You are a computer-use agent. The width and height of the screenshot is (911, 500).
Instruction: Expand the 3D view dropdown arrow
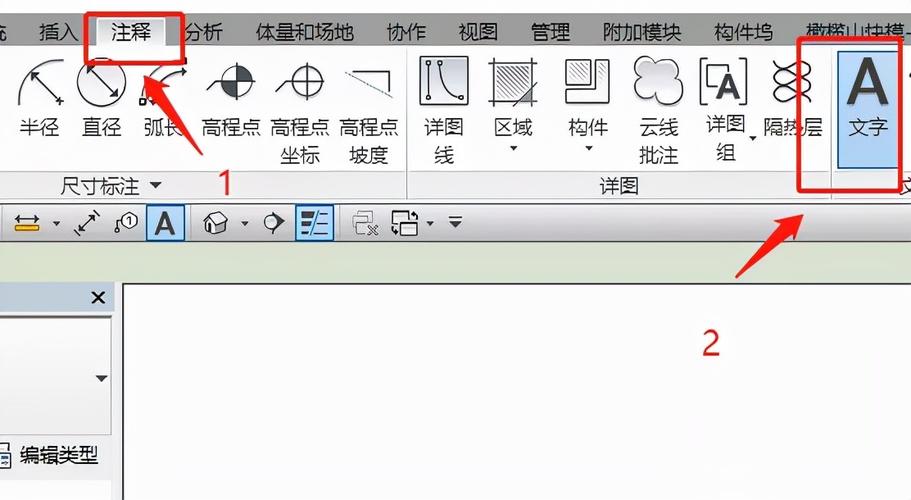point(245,223)
